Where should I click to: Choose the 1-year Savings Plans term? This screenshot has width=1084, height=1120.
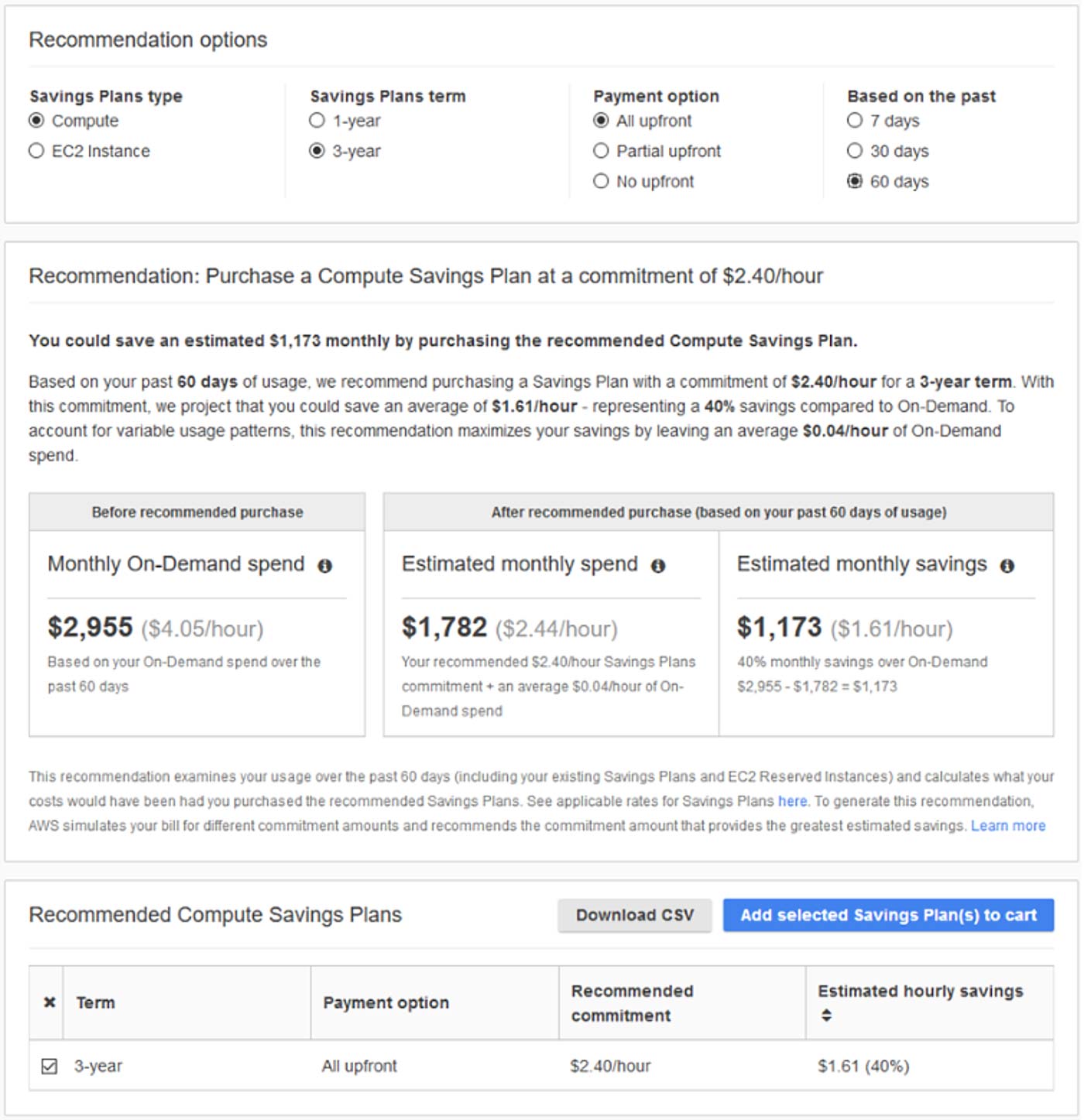pyautogui.click(x=316, y=121)
